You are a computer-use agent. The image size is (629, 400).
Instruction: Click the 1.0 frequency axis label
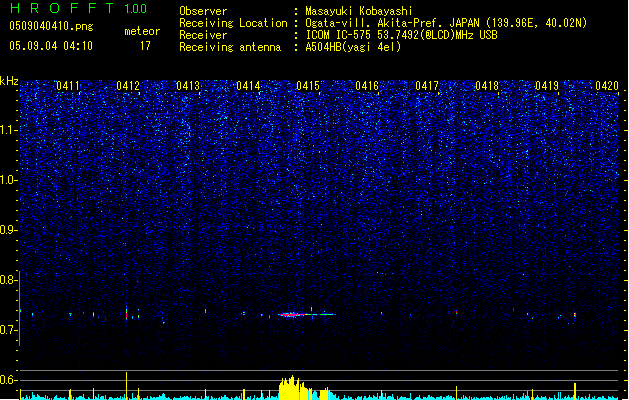(9, 180)
